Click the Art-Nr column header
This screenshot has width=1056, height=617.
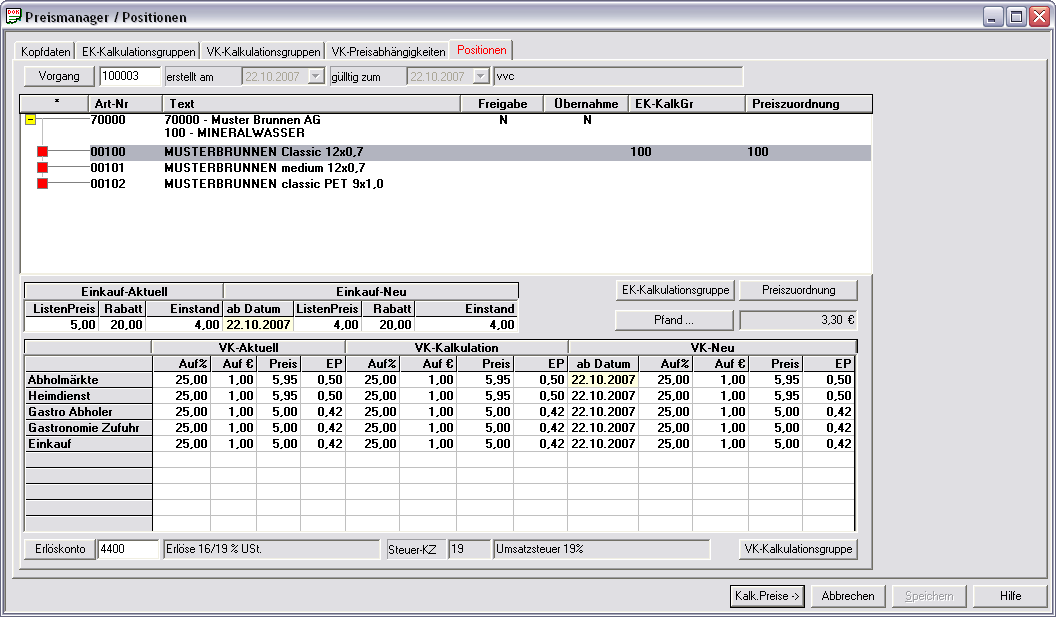111,104
